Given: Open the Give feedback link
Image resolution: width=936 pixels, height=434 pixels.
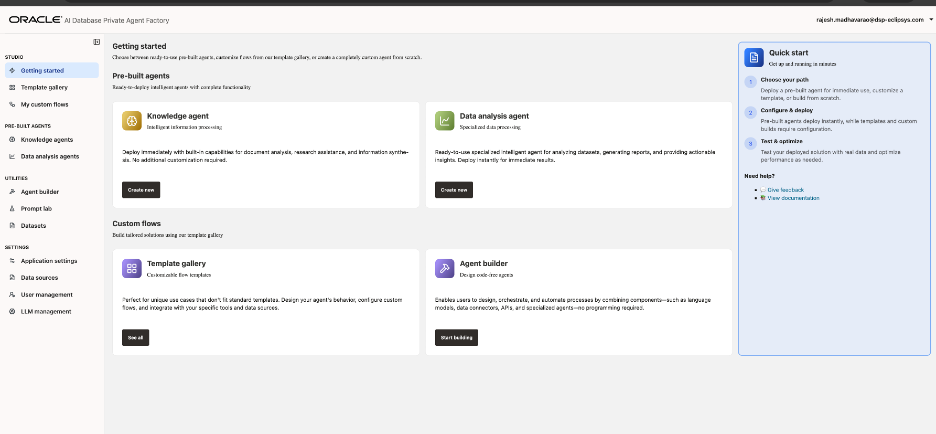Looking at the screenshot, I should [785, 189].
